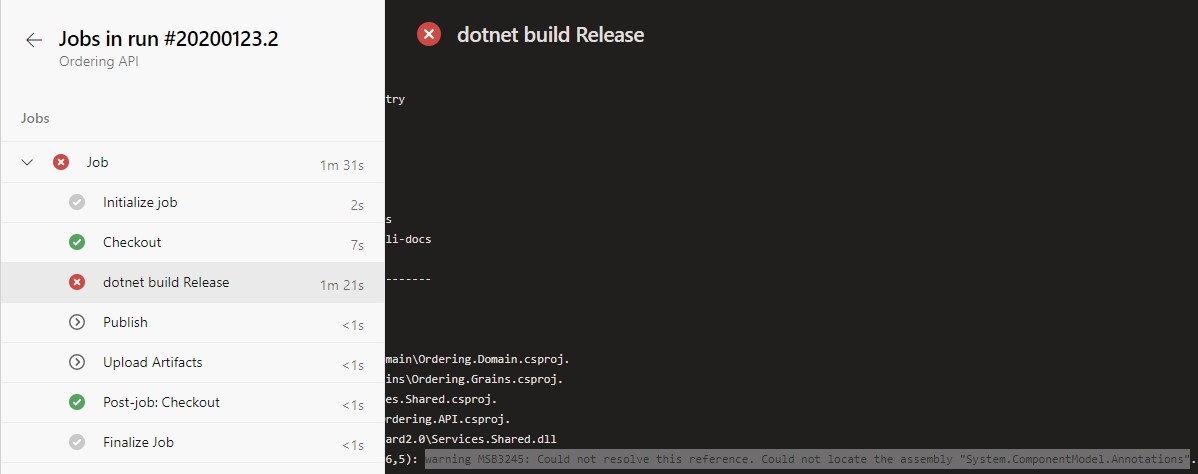Click the skipped icon beside Publish
1198x474 pixels.
pyautogui.click(x=77, y=322)
